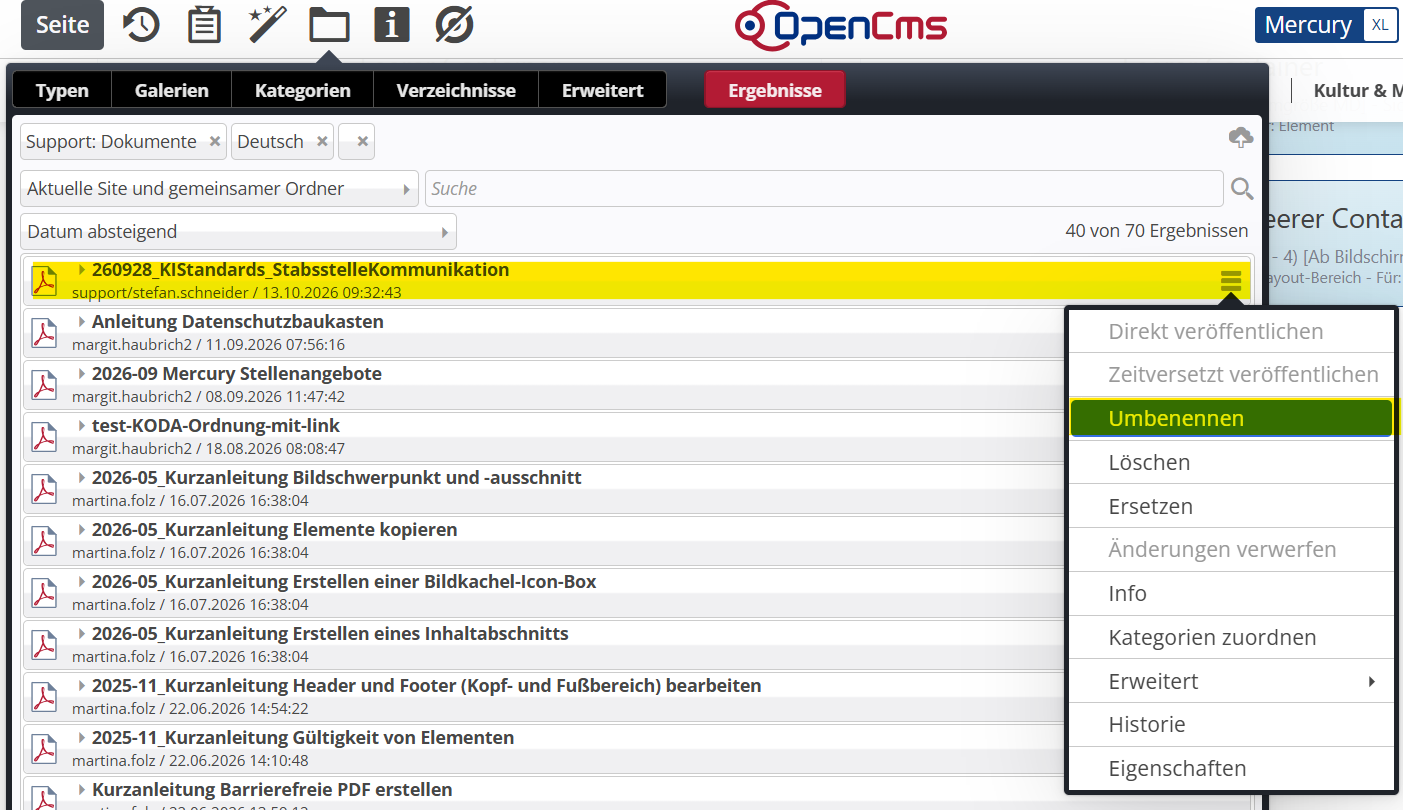This screenshot has height=810, width=1403.
Task: Click the Mercury XL template button
Action: [x=1326, y=25]
